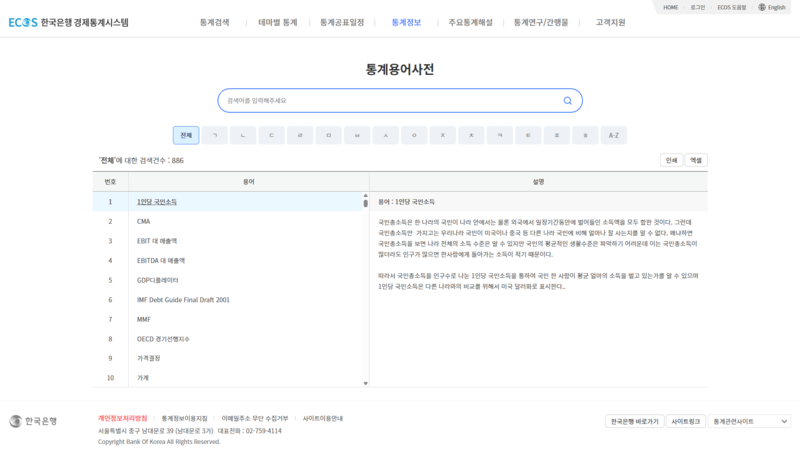This screenshot has height=464, width=800.
Task: Select the term MMF
Action: point(144,320)
